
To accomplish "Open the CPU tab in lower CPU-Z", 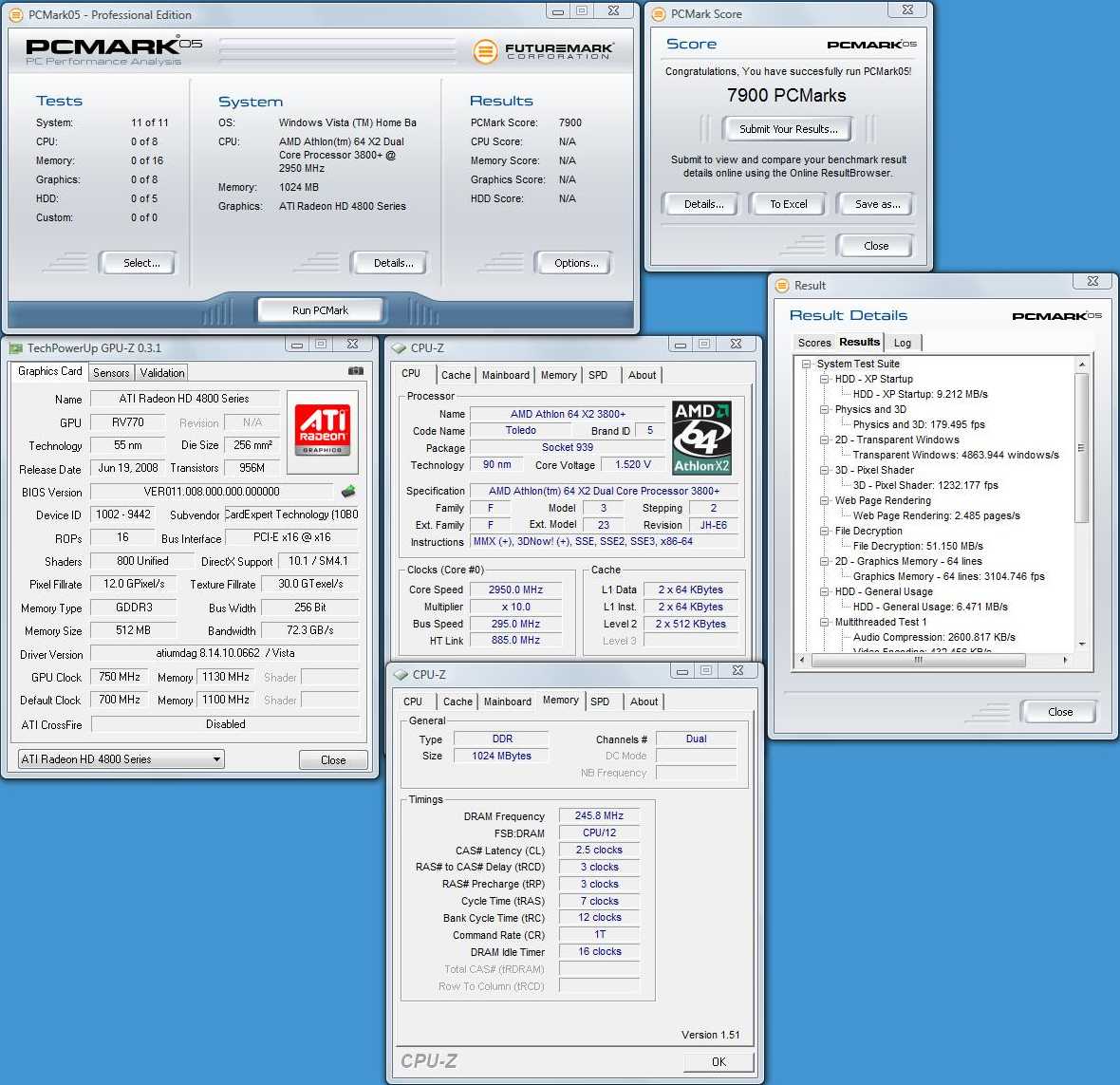I will point(413,702).
